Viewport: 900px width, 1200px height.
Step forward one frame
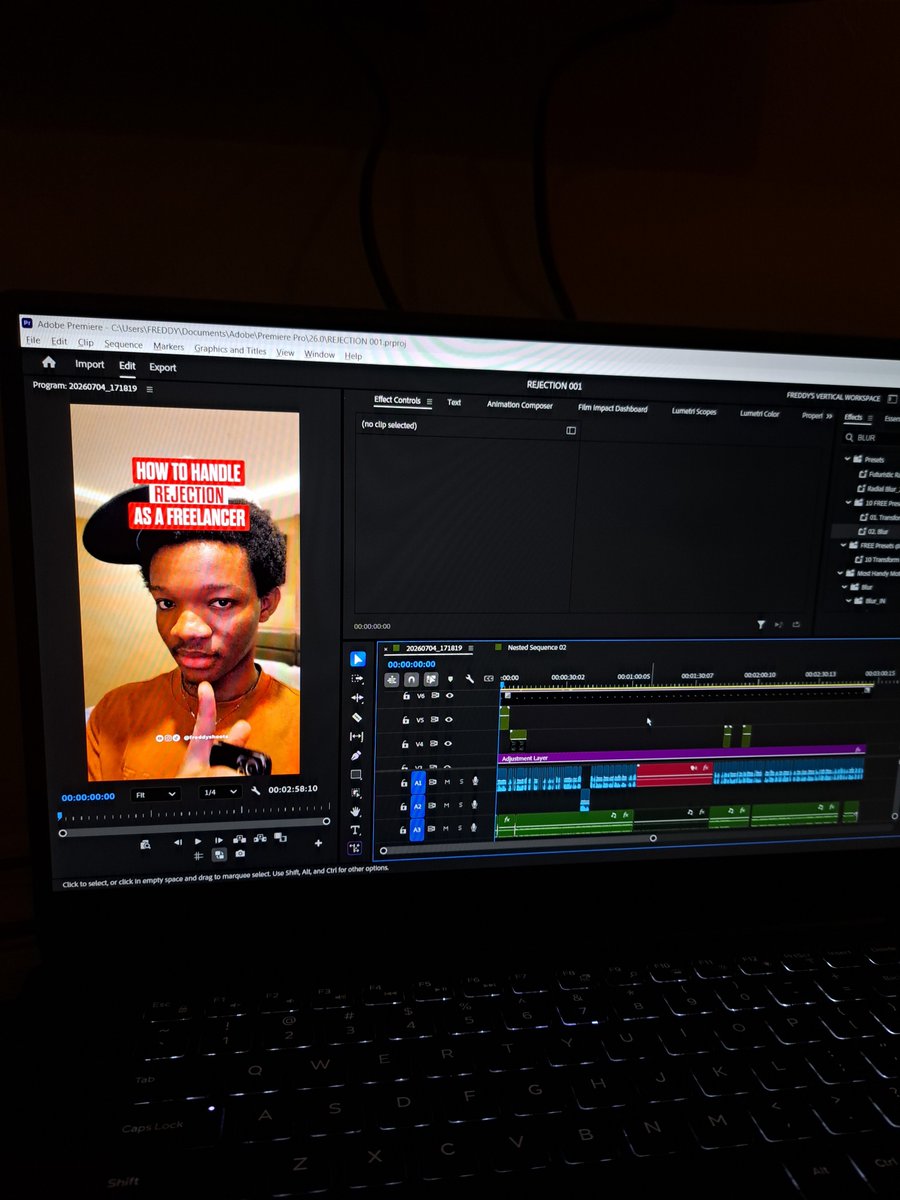(218, 841)
